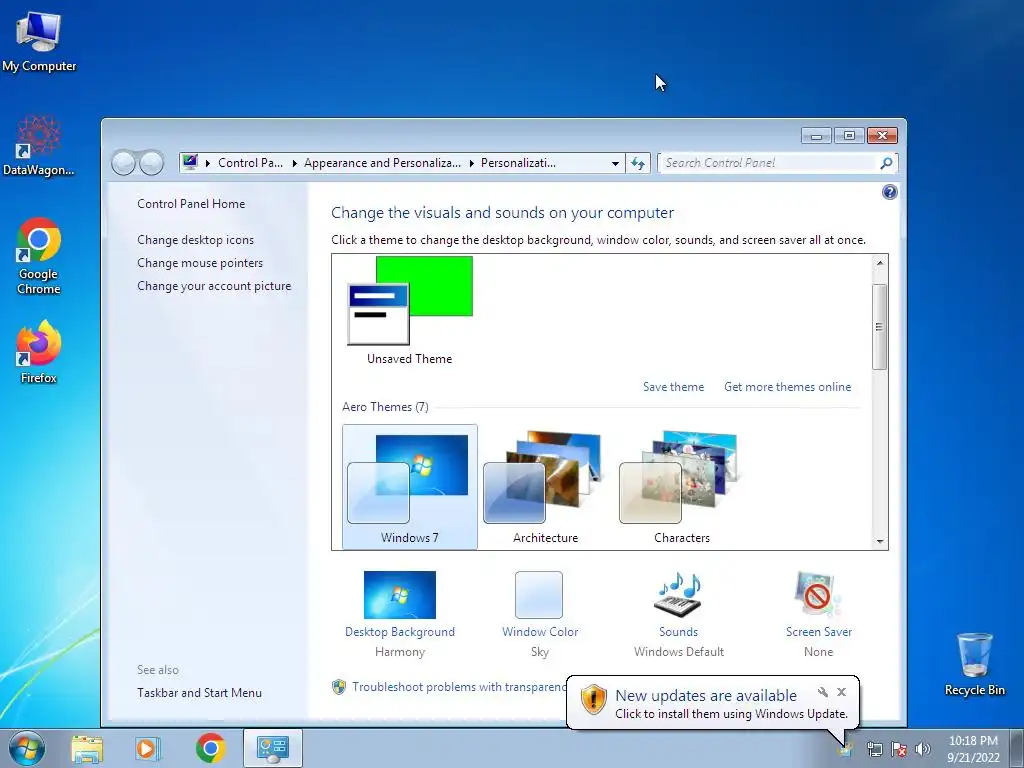Open the Screen Saver icon

(818, 595)
